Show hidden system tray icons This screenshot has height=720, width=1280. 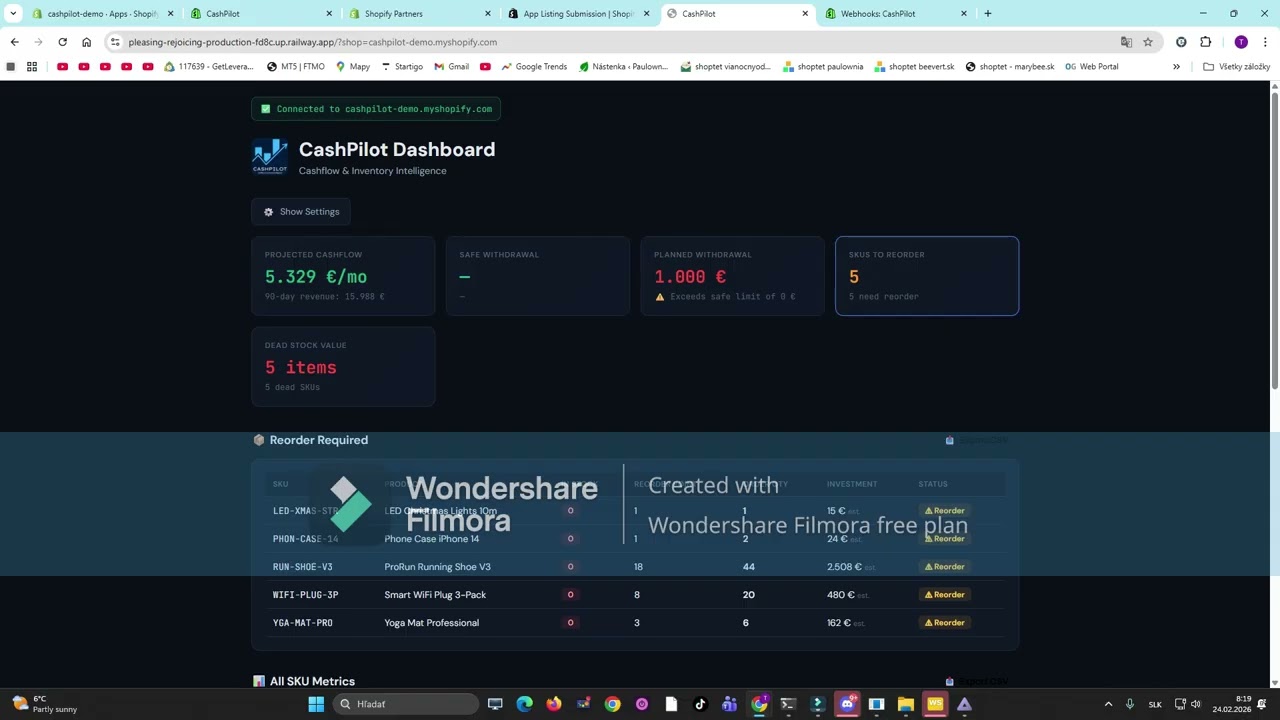coord(1108,704)
